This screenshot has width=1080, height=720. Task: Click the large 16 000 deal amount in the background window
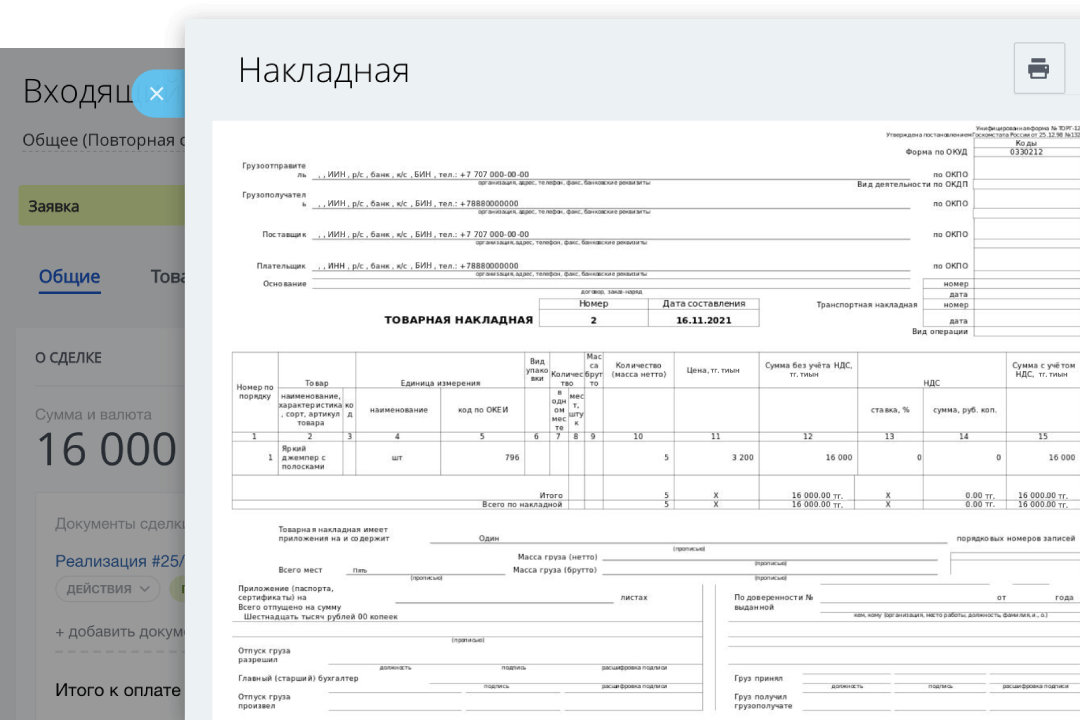[x=107, y=449]
